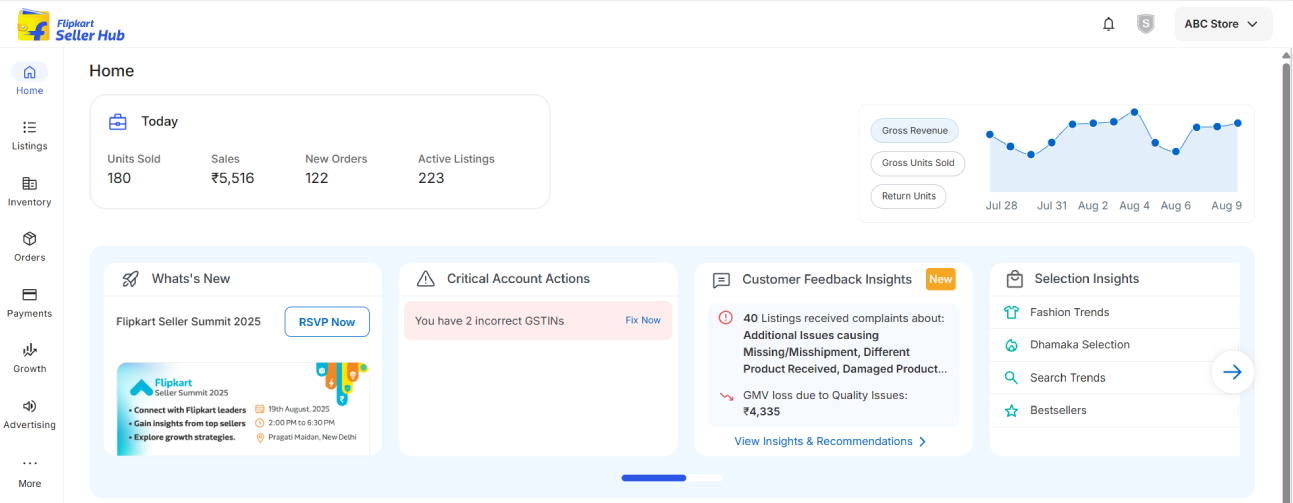Screen dimensions: 1293x503
Task: Switch chart to Return Units
Action: click(x=908, y=196)
